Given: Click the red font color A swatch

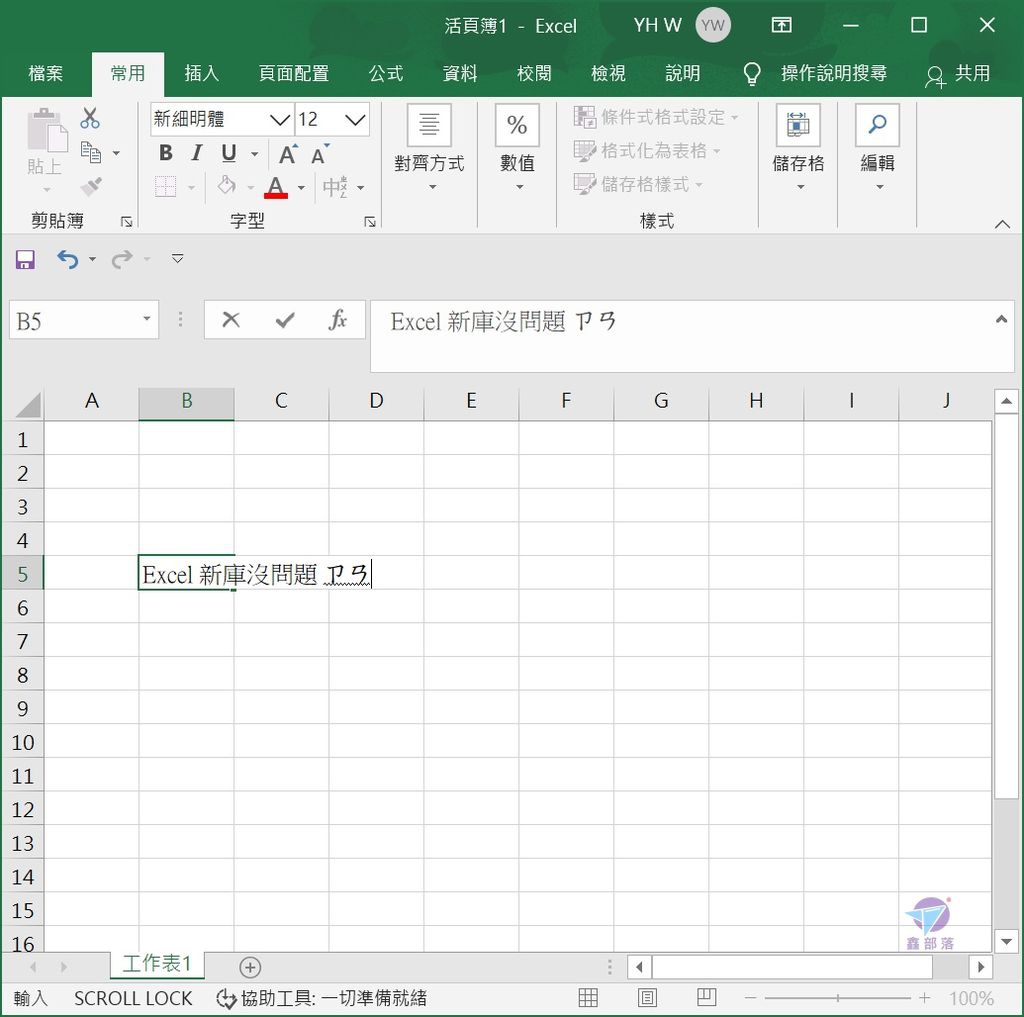Looking at the screenshot, I should click(276, 187).
